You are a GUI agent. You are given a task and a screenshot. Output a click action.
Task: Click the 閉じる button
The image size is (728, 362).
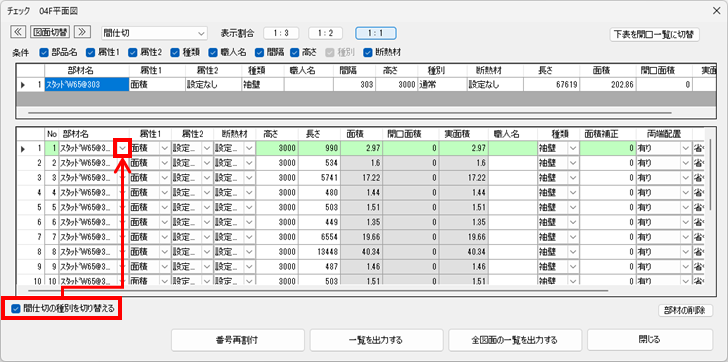click(650, 340)
